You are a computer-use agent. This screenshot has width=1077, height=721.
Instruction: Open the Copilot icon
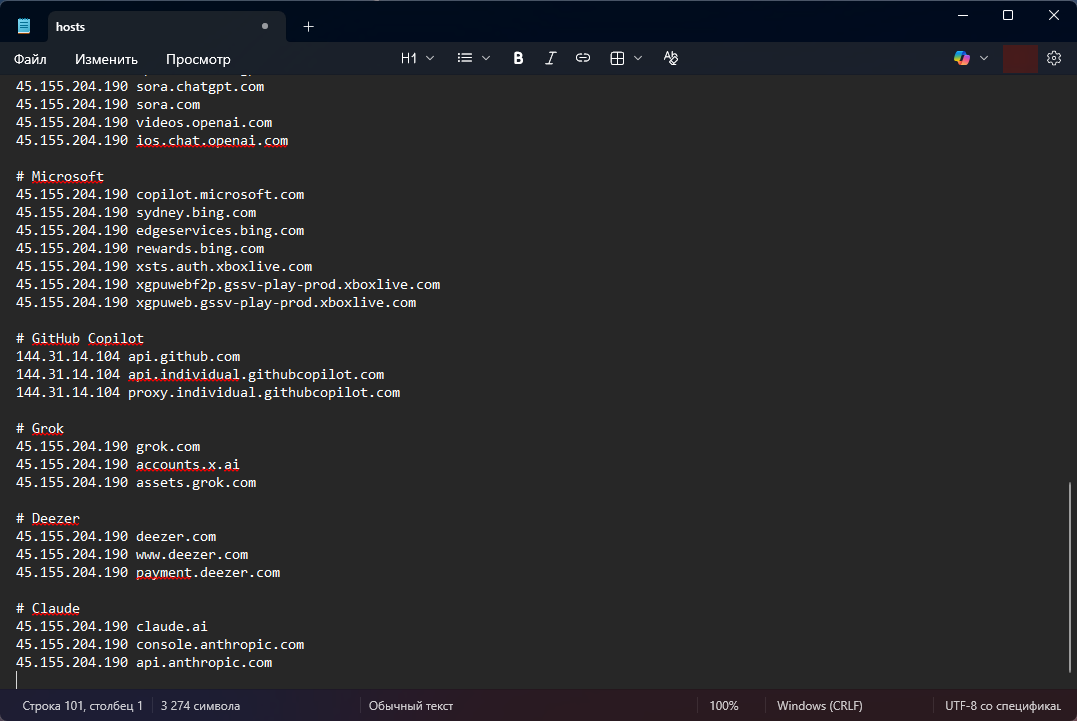coord(962,59)
